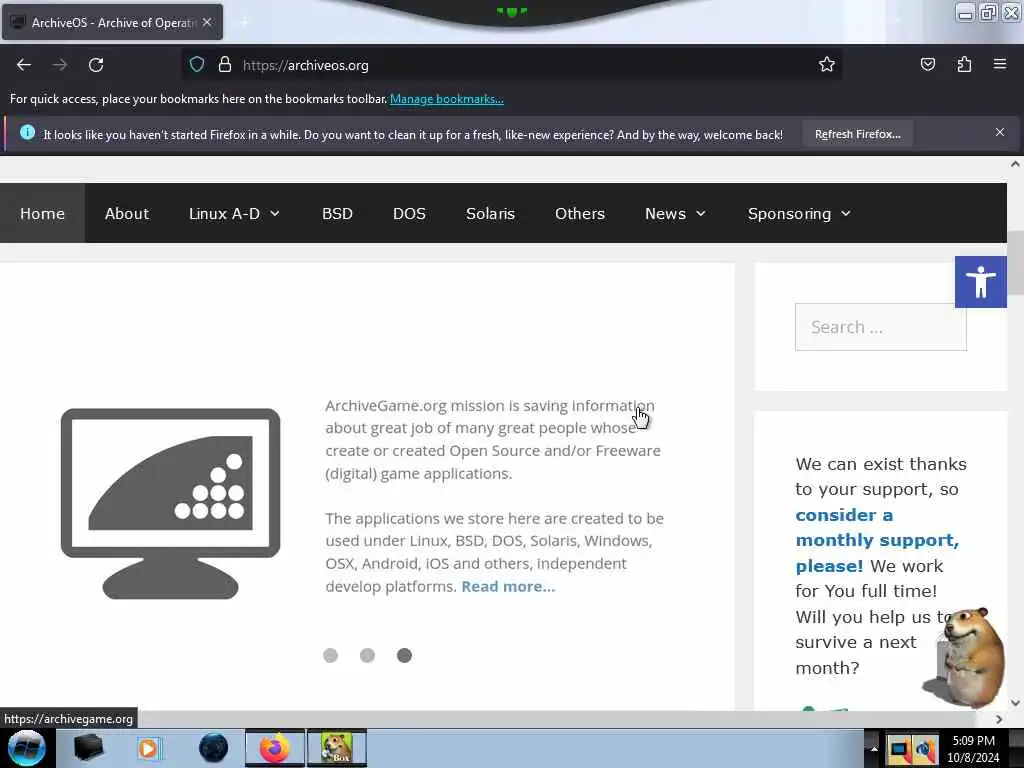The image size is (1024, 768).
Task: Click the info icon in the notification bar
Action: click(x=27, y=133)
